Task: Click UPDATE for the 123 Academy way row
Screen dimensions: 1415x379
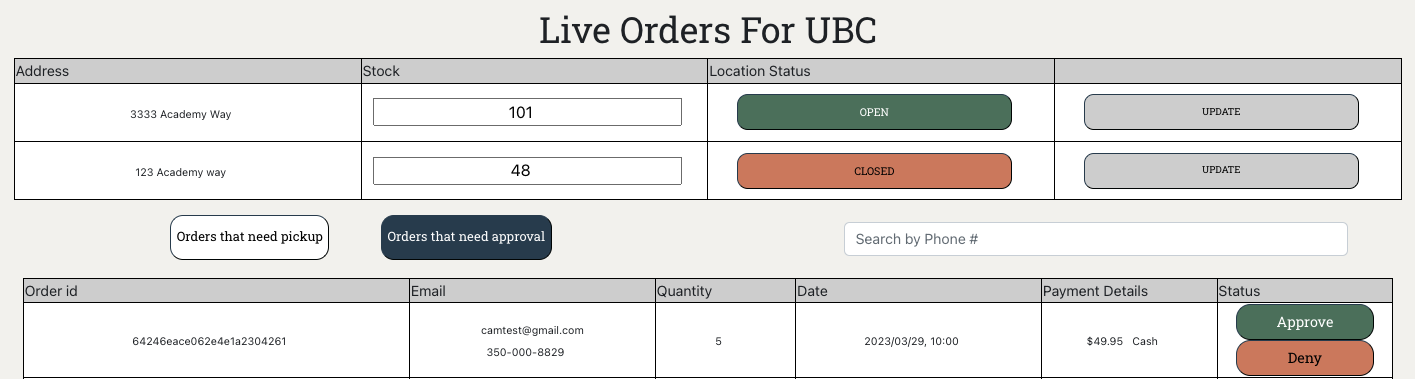Action: click(1221, 171)
